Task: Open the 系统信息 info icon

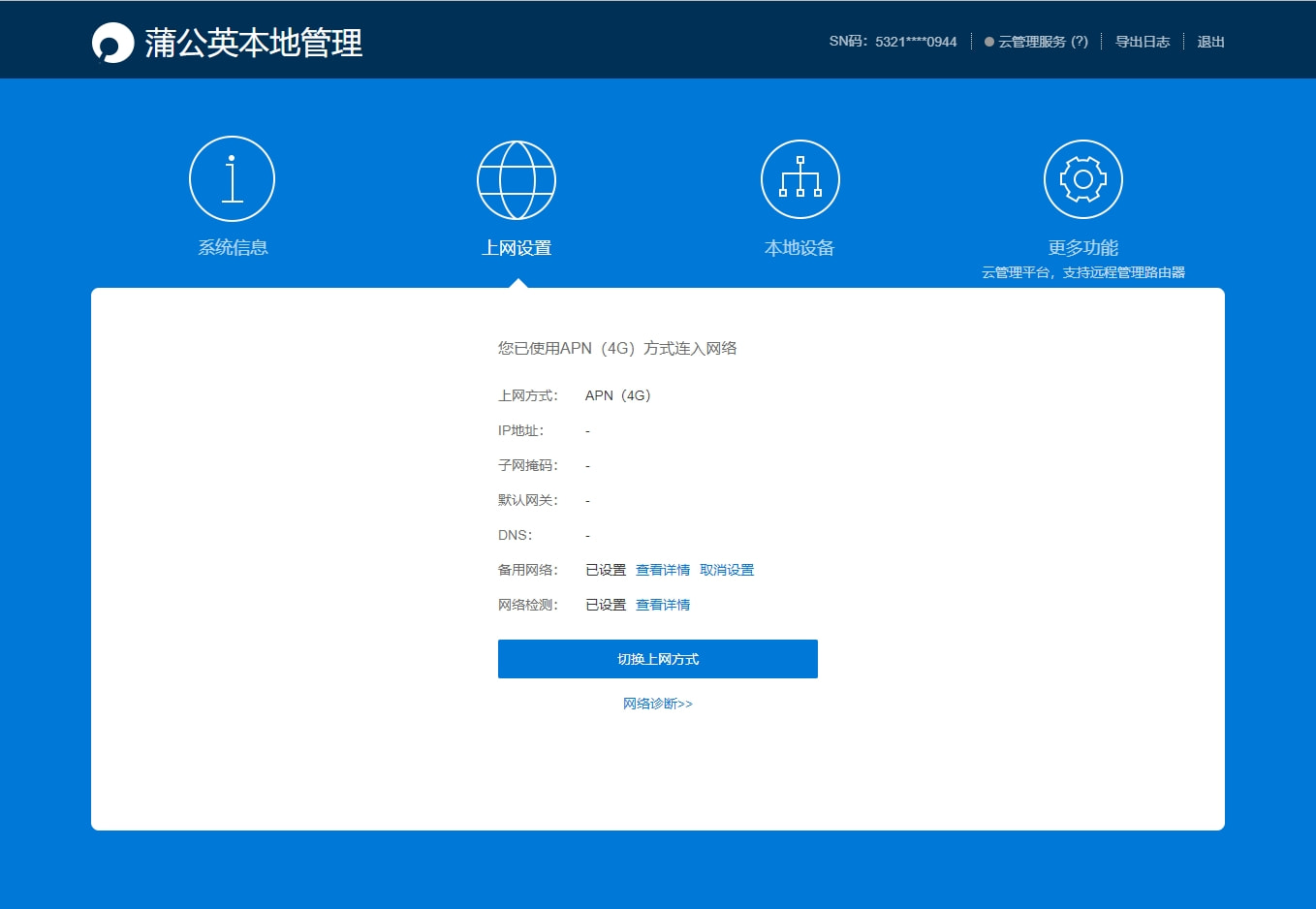Action: click(232, 179)
